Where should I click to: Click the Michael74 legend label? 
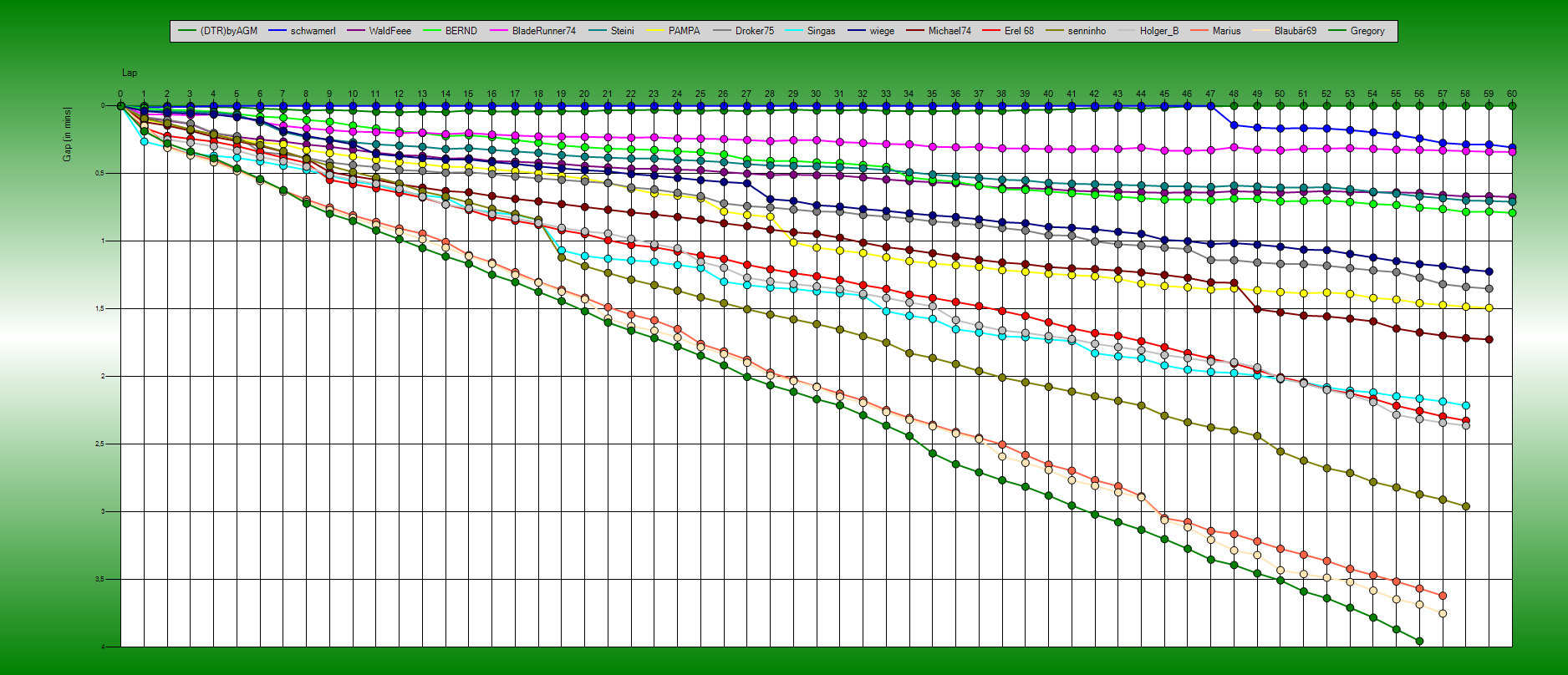949,31
